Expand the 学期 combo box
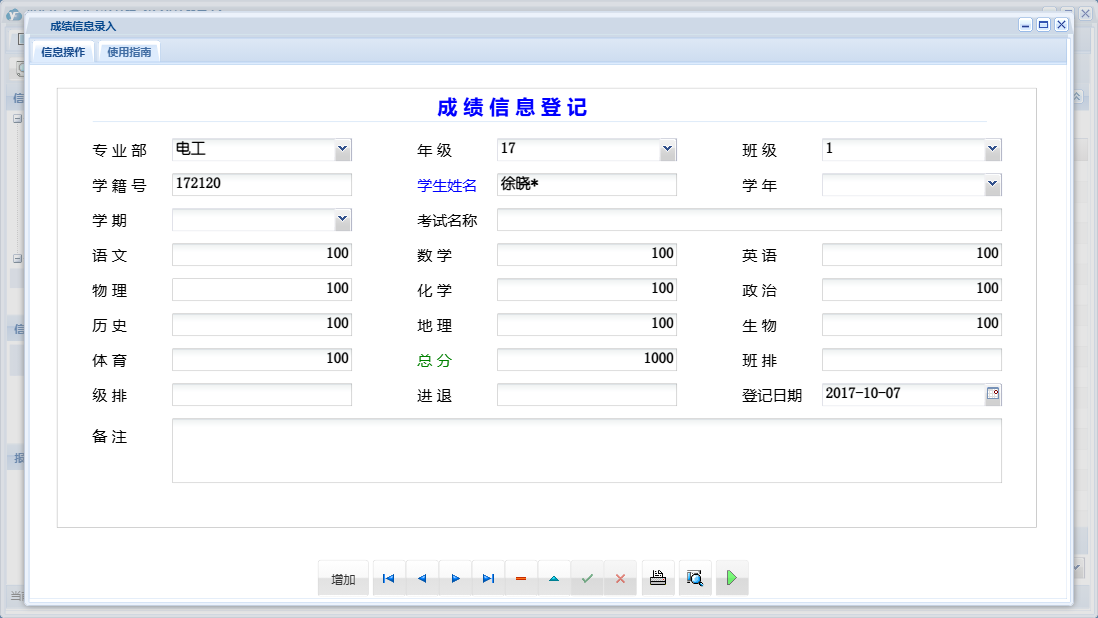 (343, 218)
